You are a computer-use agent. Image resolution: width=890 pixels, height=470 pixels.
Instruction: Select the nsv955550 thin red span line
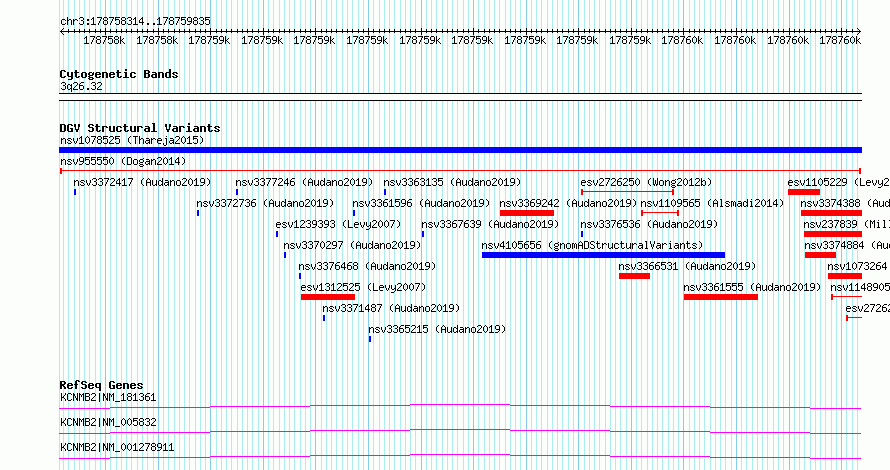pos(460,171)
